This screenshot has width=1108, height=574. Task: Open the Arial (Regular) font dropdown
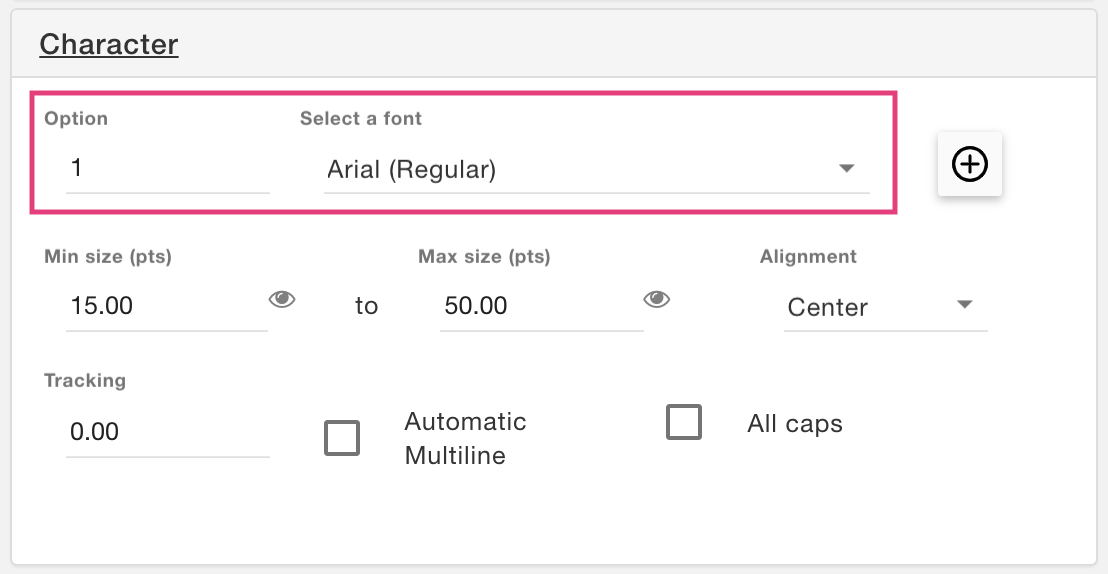click(597, 170)
